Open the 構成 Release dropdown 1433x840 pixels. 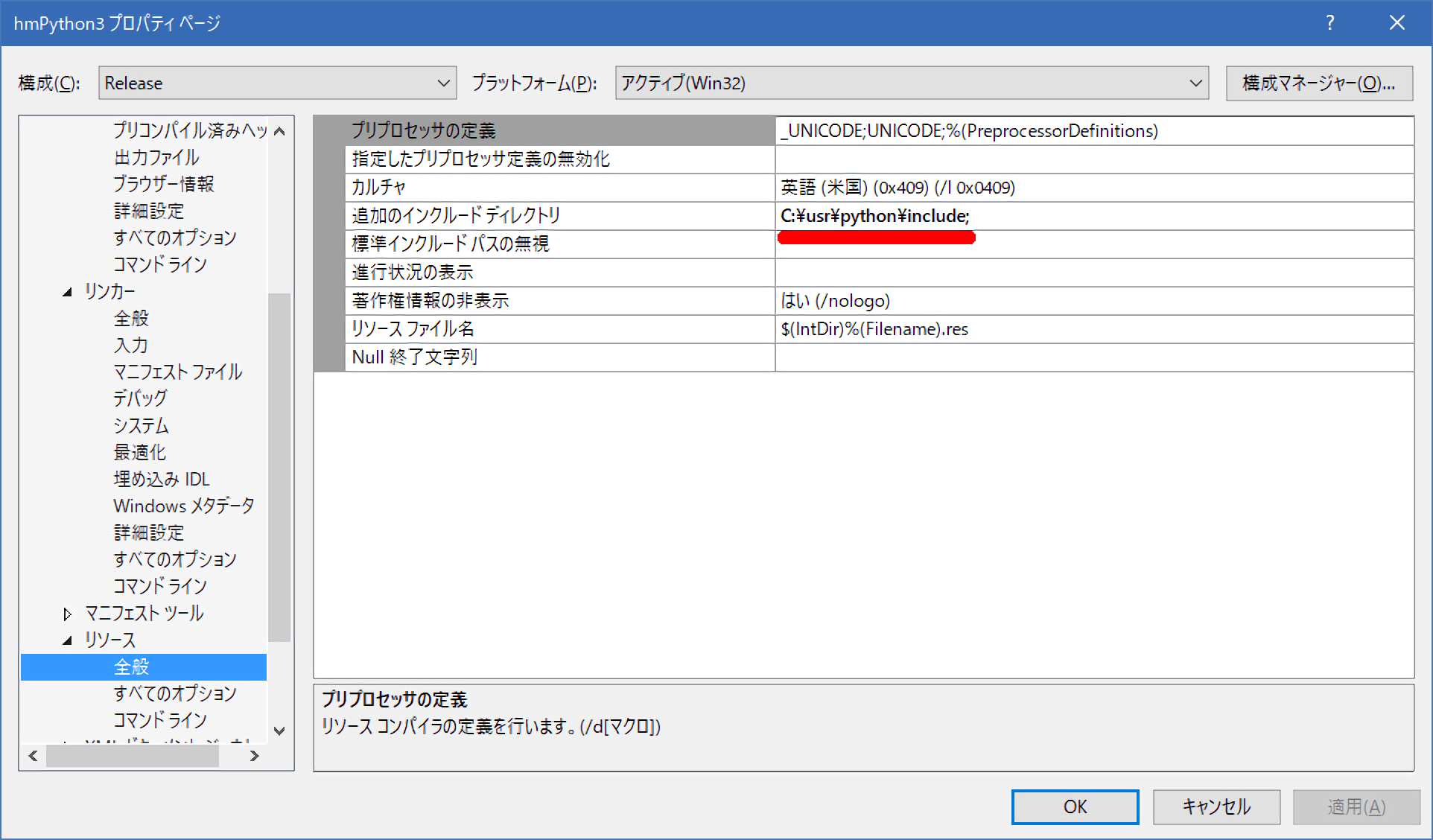pos(277,83)
